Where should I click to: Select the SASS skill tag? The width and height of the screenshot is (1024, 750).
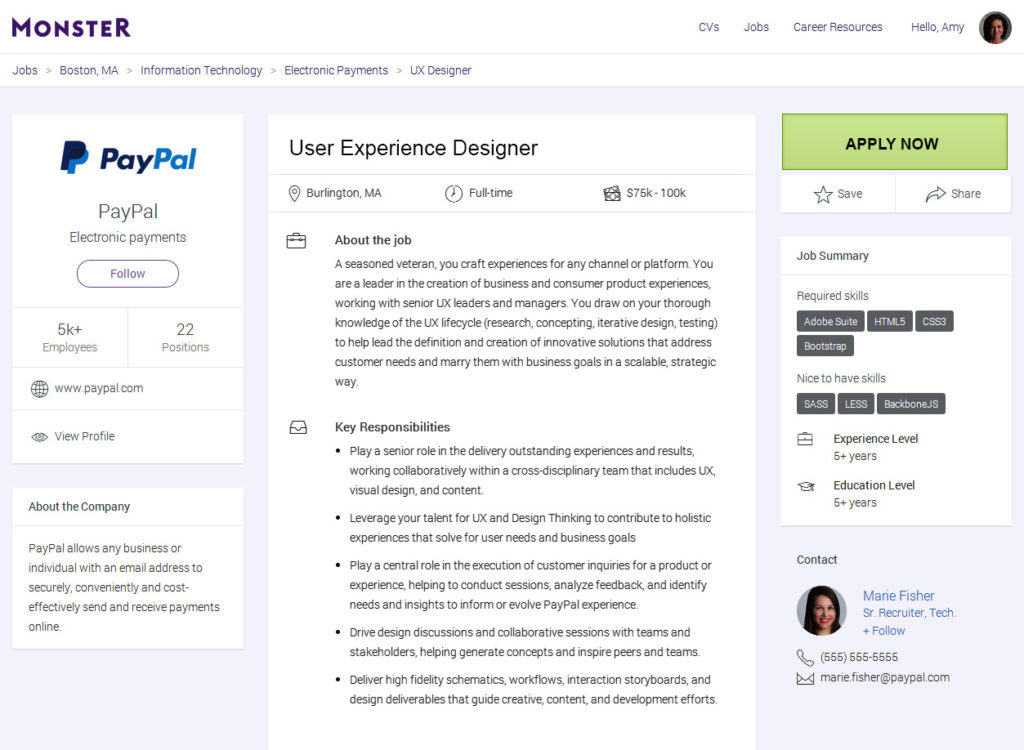point(816,404)
